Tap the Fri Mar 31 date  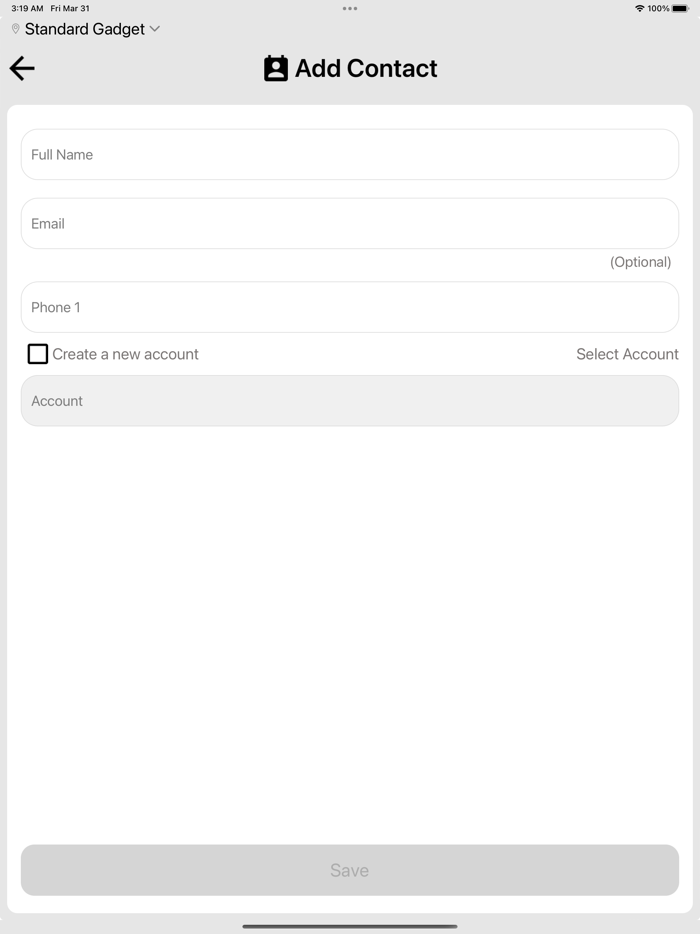click(x=70, y=8)
